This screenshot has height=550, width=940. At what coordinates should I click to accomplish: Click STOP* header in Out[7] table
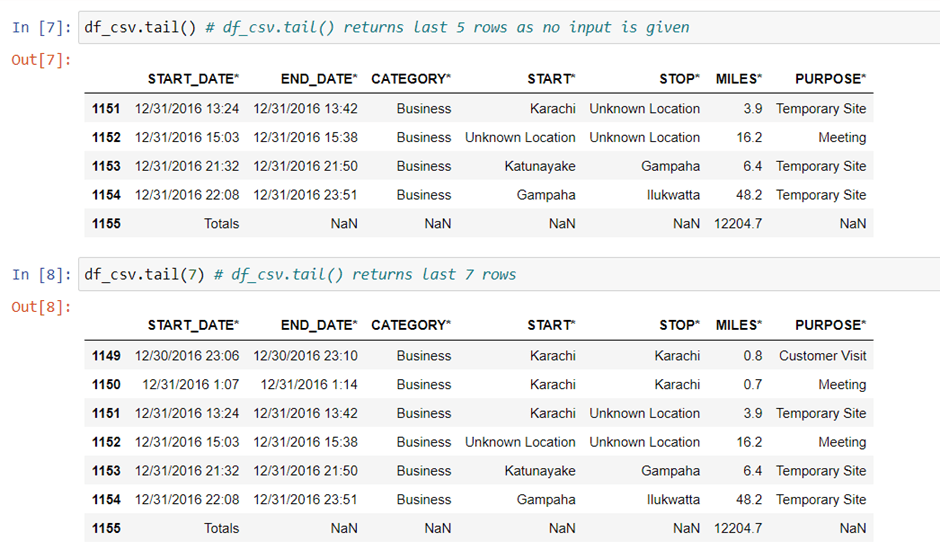click(x=679, y=79)
